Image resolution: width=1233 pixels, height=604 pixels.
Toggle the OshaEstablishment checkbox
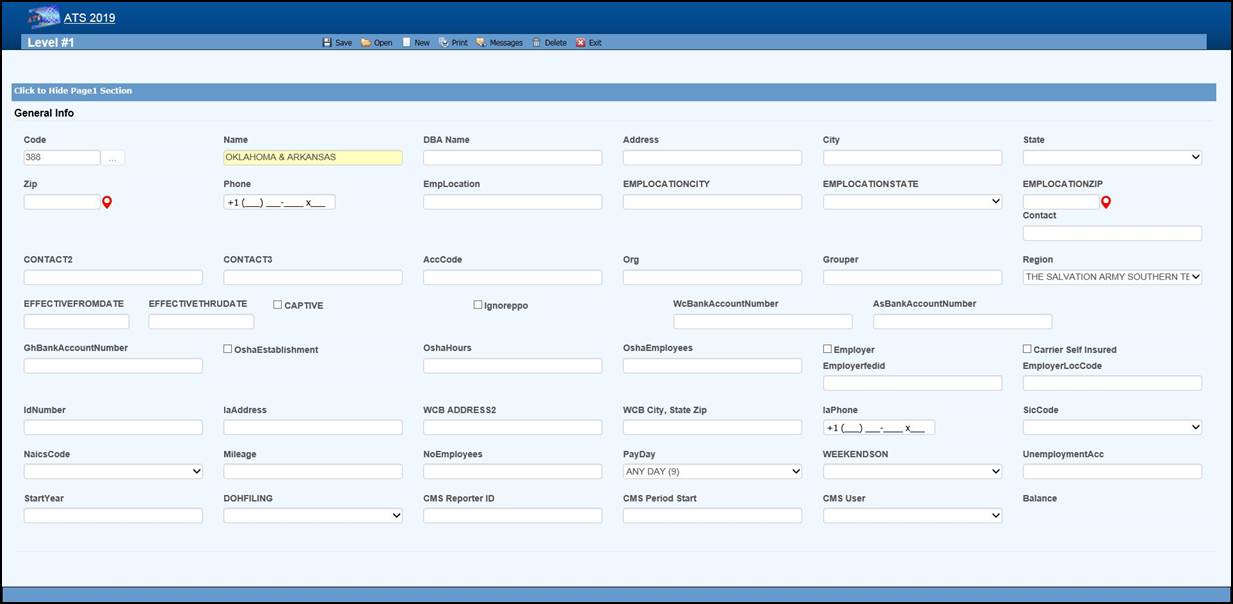(x=228, y=349)
